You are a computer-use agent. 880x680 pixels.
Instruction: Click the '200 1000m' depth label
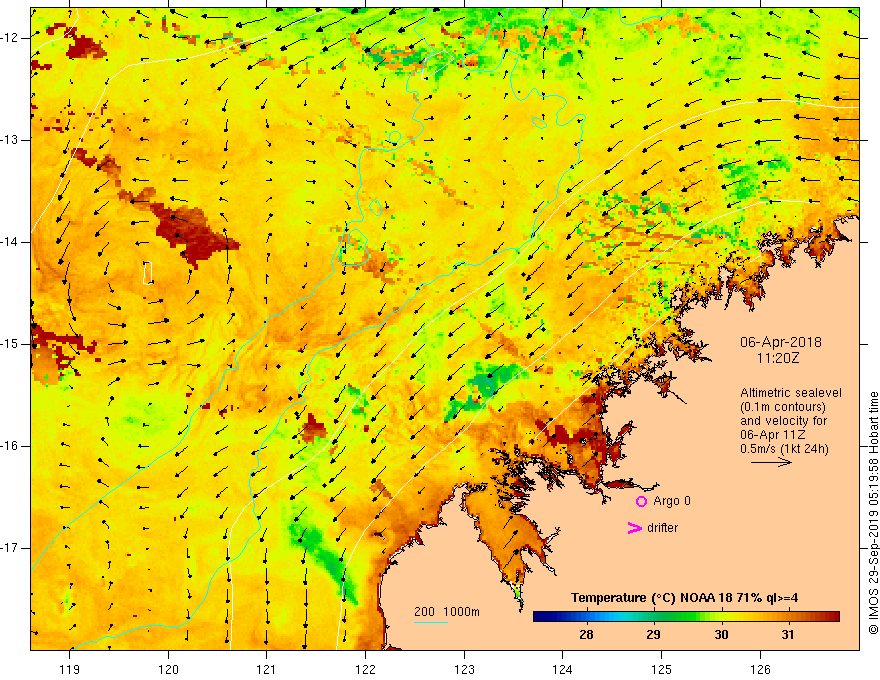coord(447,612)
